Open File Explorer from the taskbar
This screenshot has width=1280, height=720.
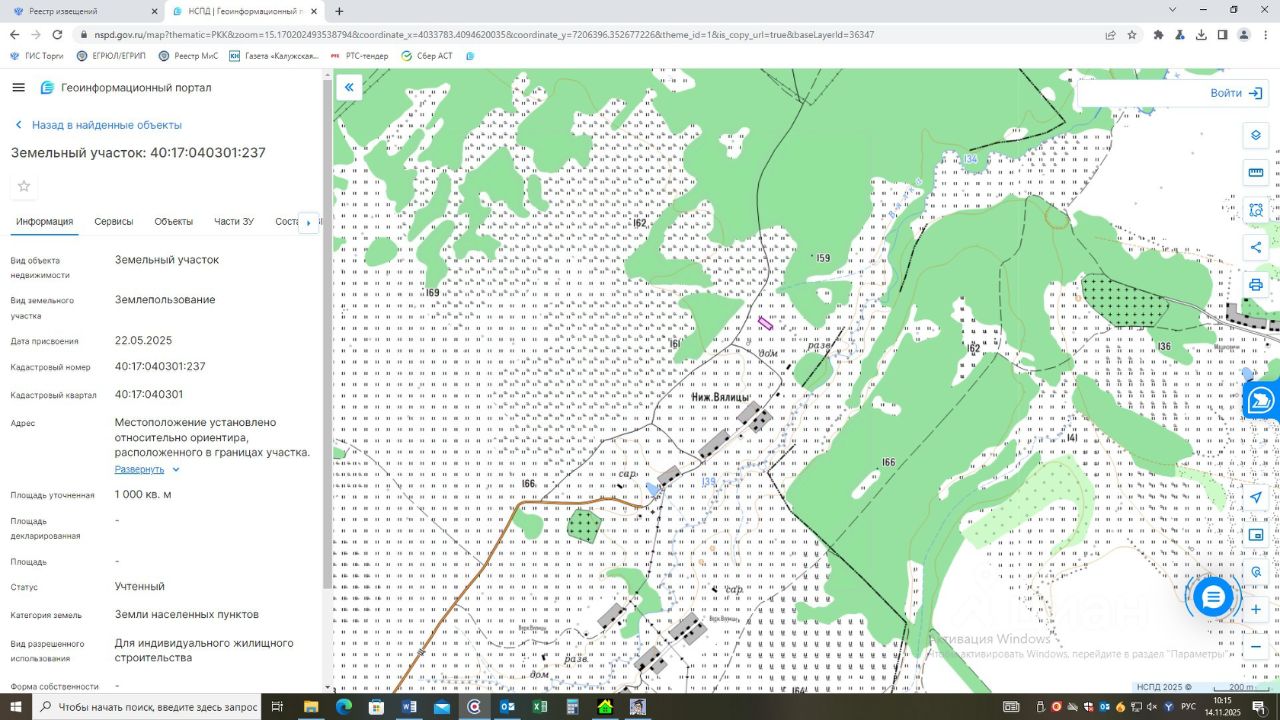point(310,707)
